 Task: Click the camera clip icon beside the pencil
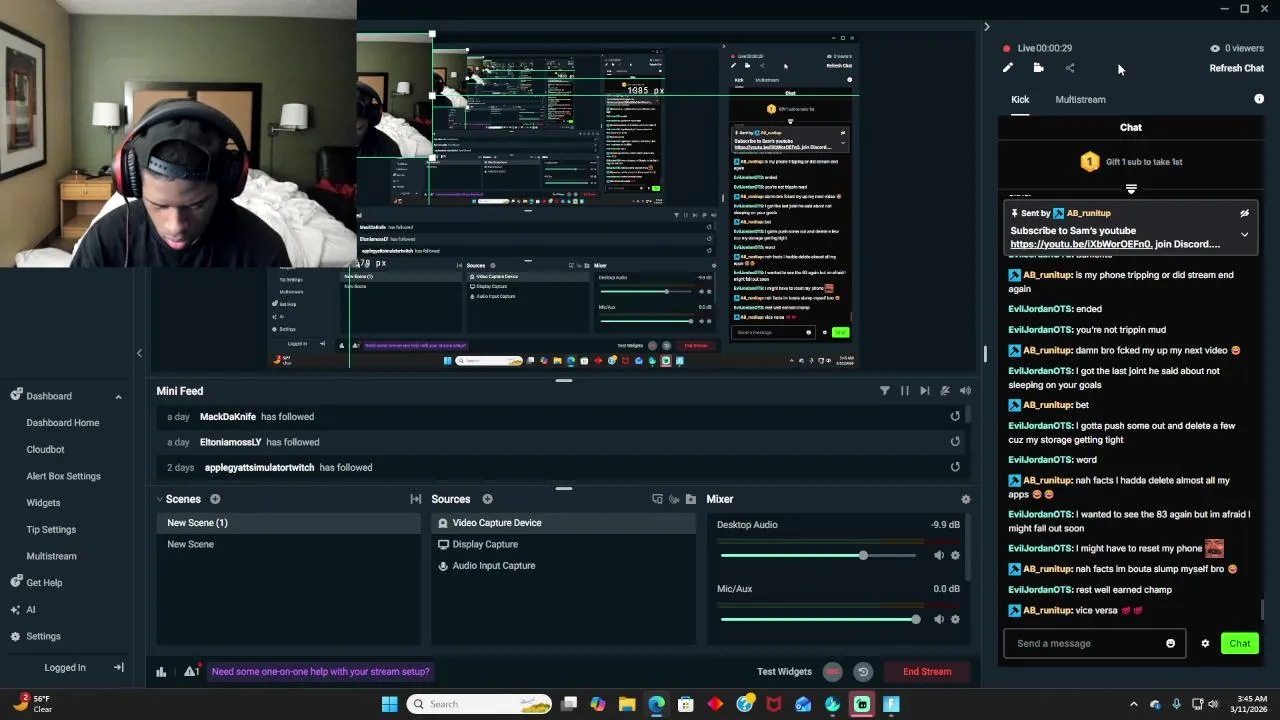(x=1038, y=68)
